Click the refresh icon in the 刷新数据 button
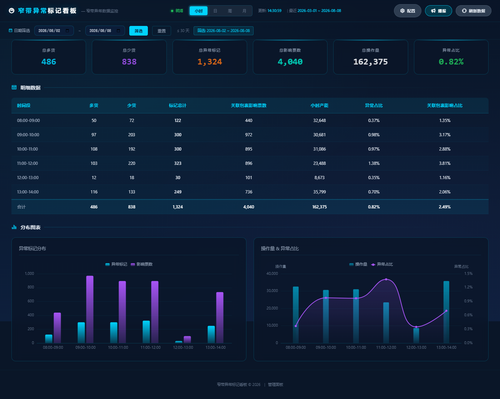The height and width of the screenshot is (399, 500). pyautogui.click(x=464, y=11)
